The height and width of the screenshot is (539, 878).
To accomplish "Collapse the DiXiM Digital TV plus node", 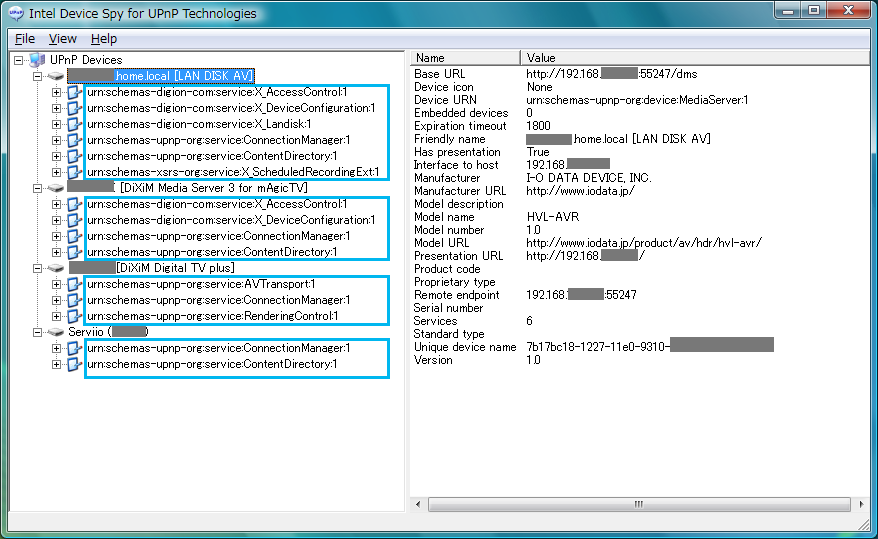I will 38,268.
